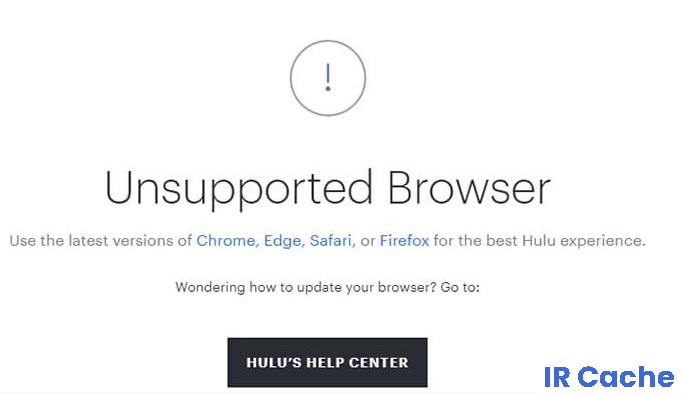Viewport: 684px width, 394px height.
Task: Select the Unsupported Browser heading
Action: [328, 188]
